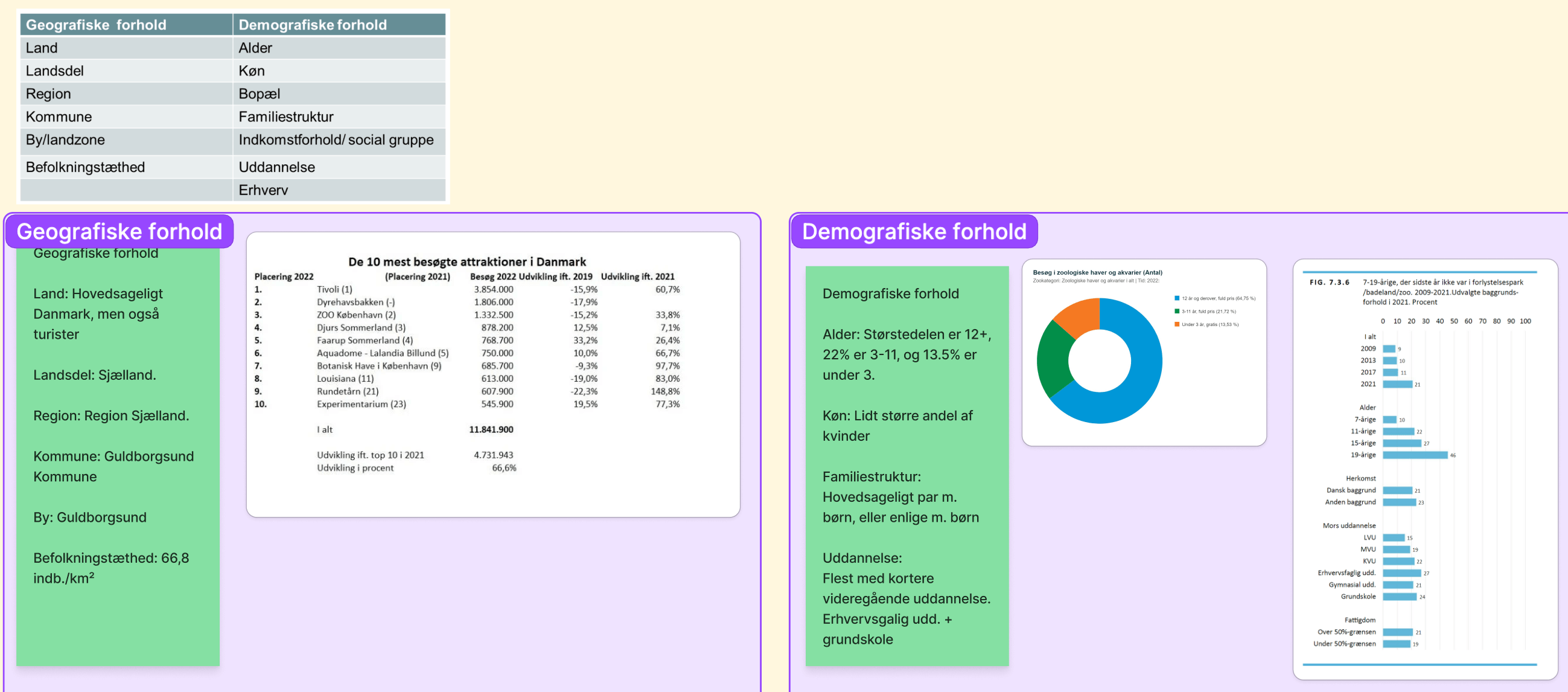Click the 'Dyrehavsbakken (-)' row

tap(467, 302)
